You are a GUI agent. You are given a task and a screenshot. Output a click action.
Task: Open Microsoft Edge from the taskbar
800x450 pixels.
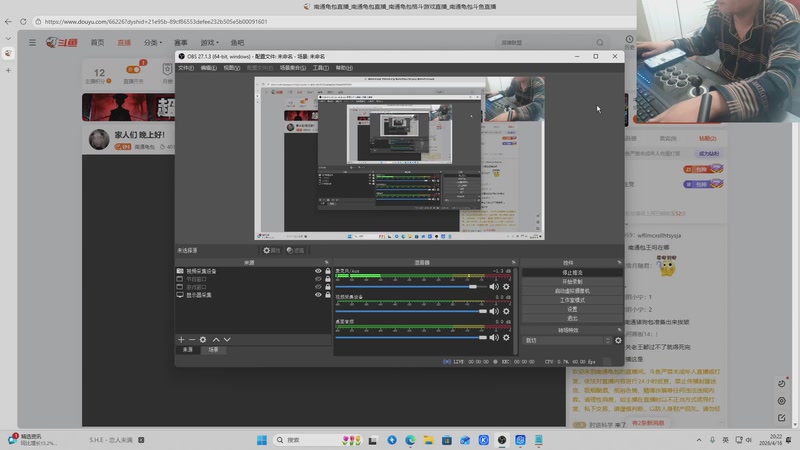tap(410, 440)
